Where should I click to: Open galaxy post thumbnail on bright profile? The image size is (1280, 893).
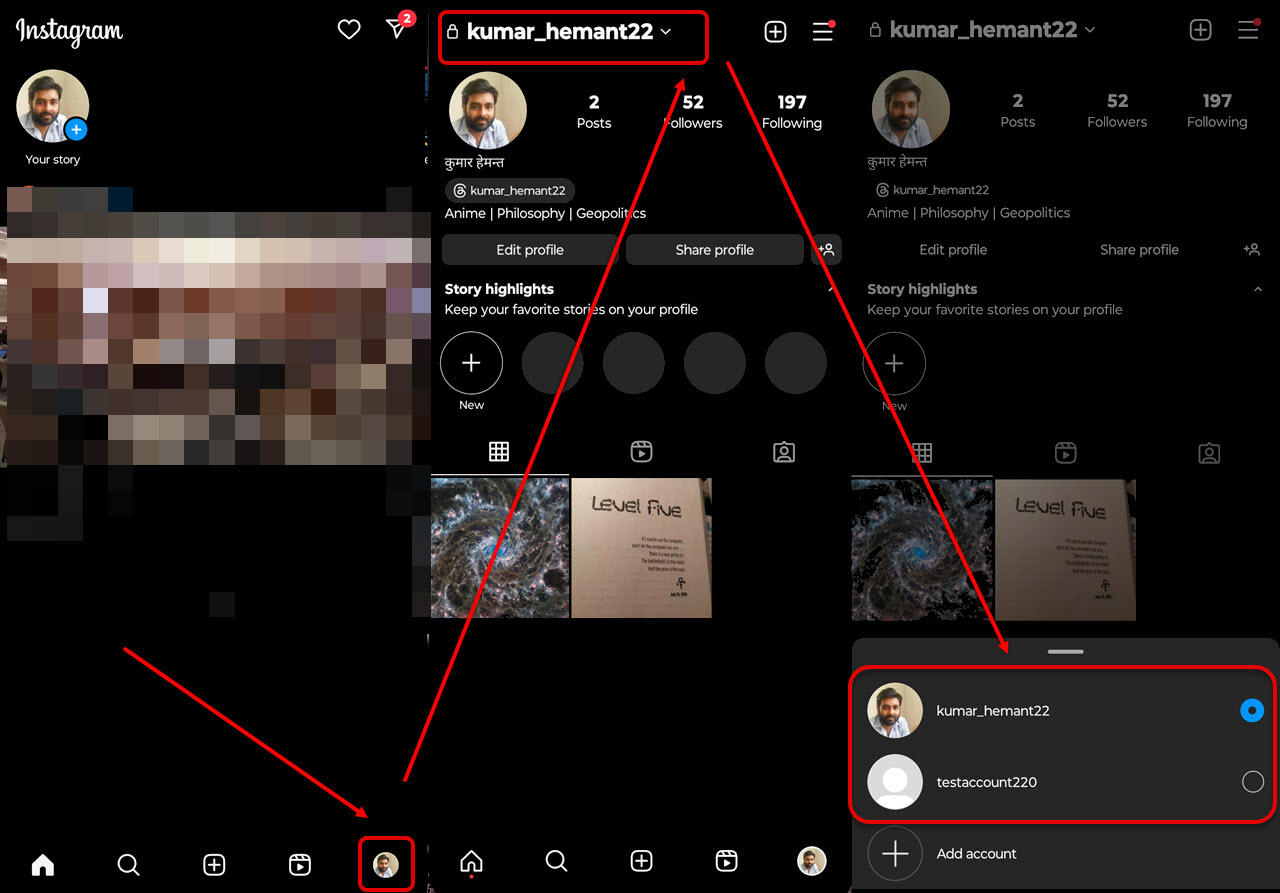(500, 548)
